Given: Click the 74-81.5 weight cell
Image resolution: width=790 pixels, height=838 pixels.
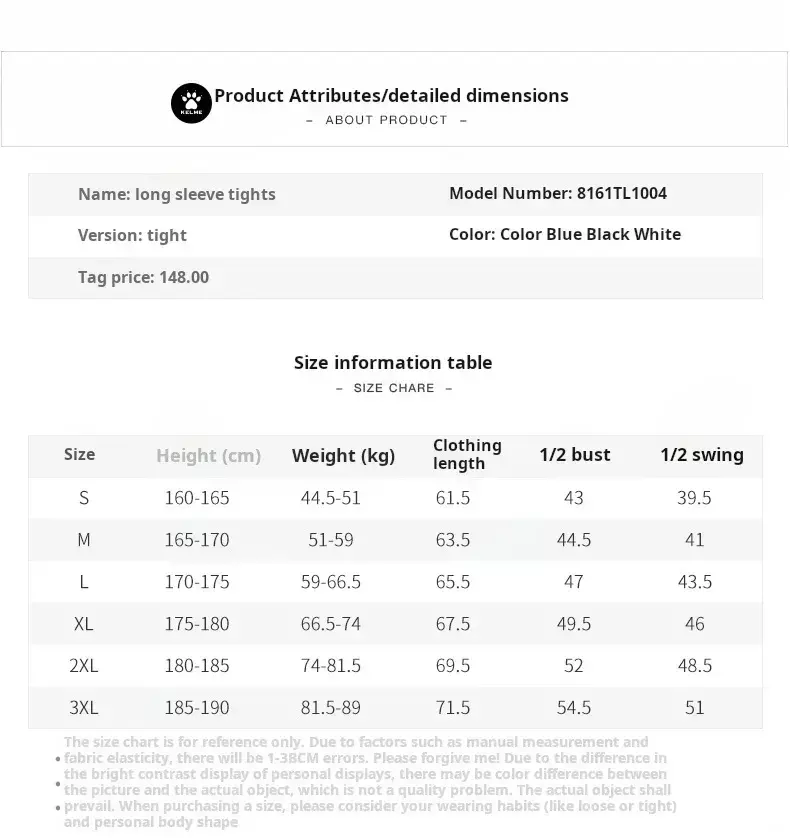Looking at the screenshot, I should [331, 666].
